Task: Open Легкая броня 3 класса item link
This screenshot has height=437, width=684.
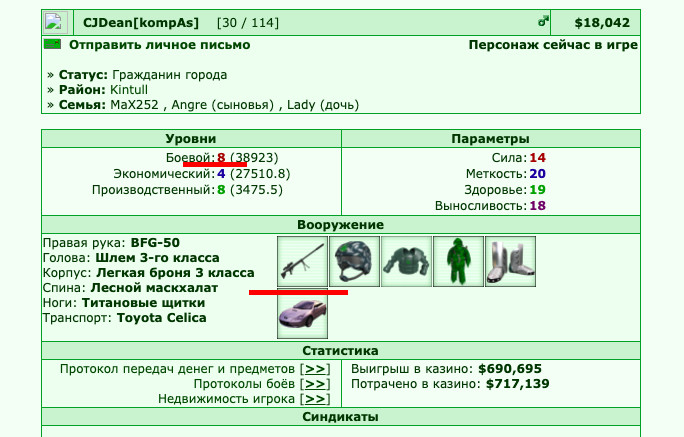Action: coord(175,273)
